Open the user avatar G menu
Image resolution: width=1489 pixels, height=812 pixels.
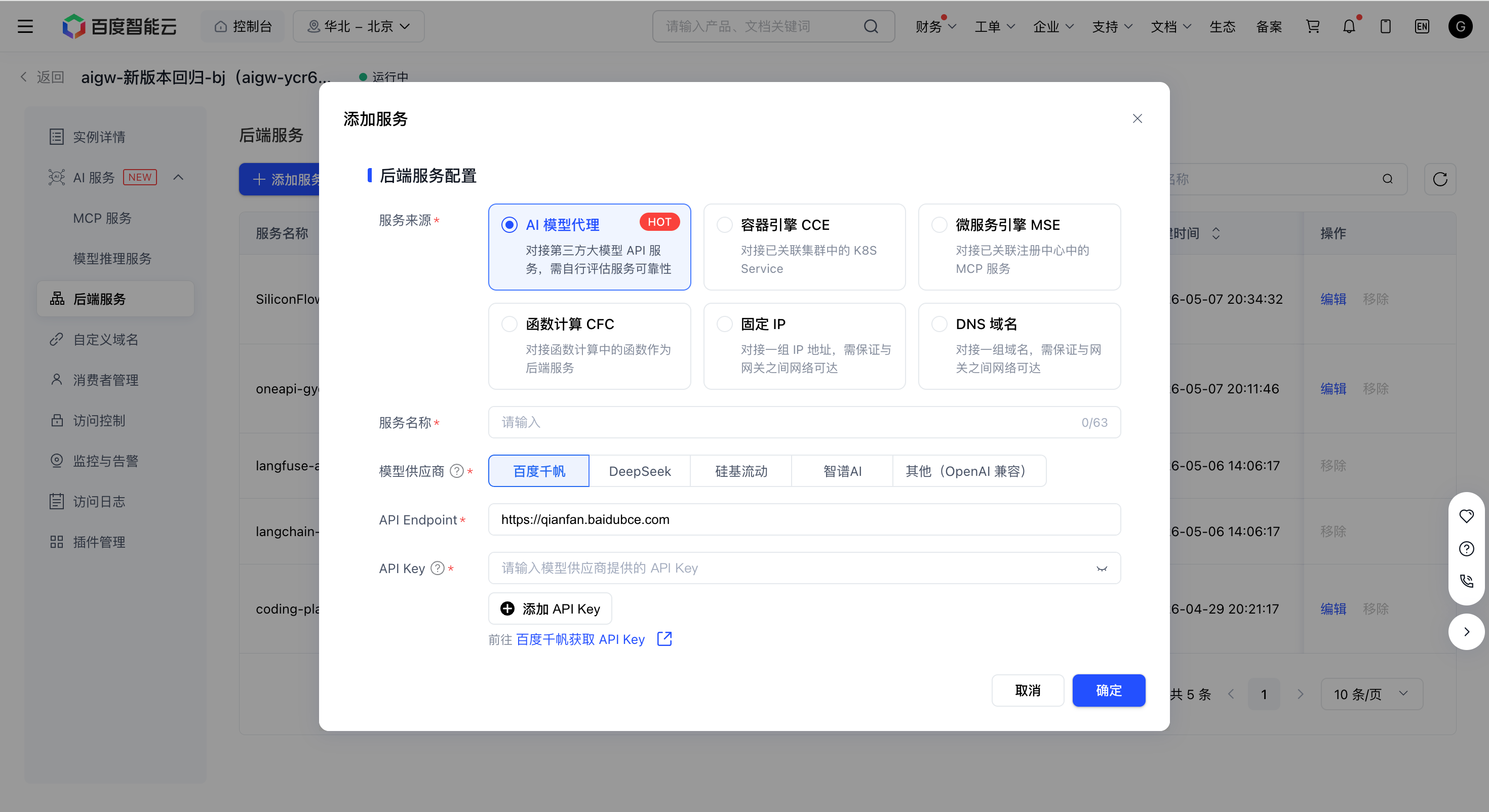pos(1460,27)
